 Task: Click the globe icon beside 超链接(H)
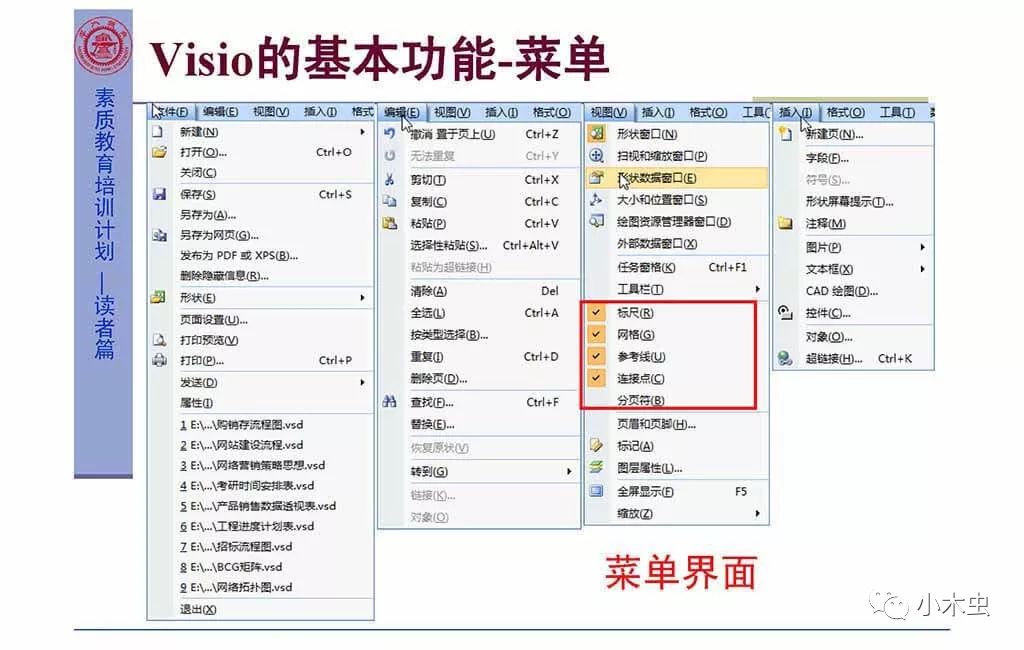tap(786, 358)
